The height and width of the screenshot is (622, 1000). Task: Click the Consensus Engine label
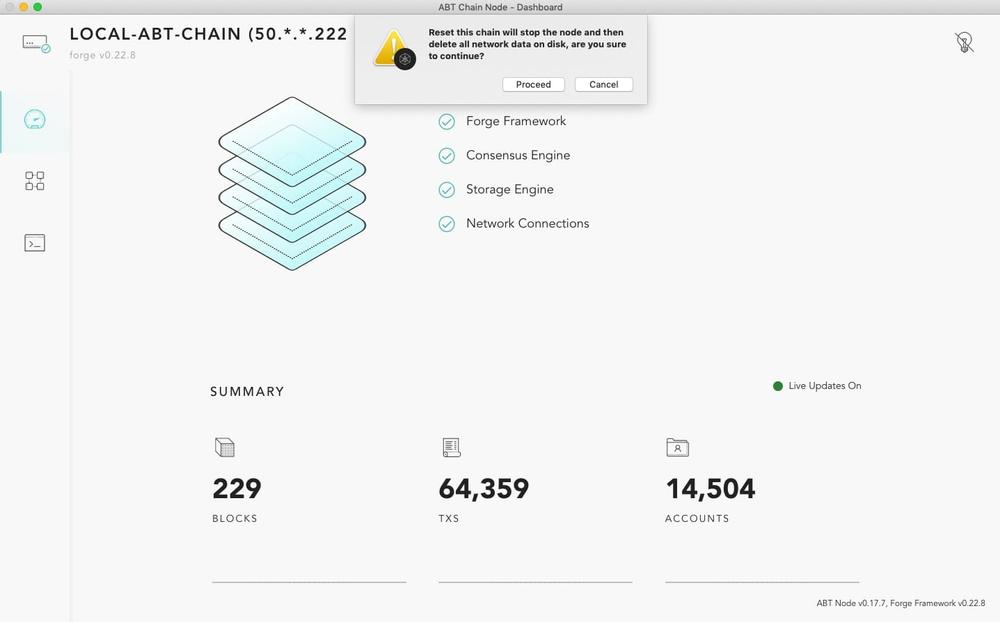pos(518,155)
